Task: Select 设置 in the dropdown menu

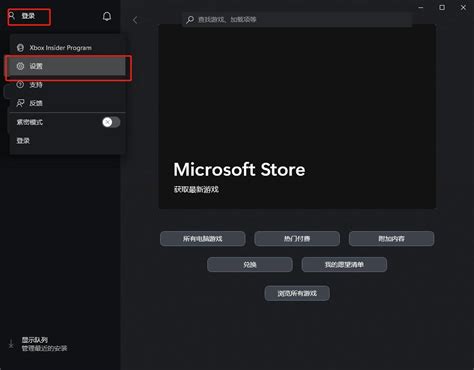Action: point(67,66)
